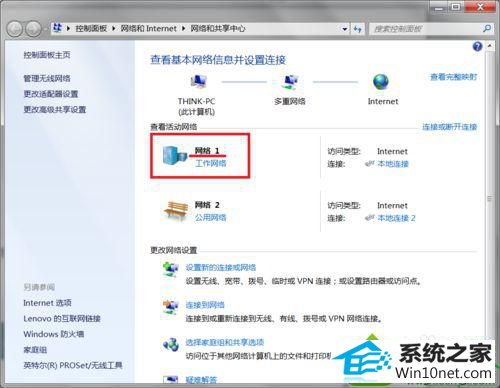Click the Internet globe icon

coord(381,82)
